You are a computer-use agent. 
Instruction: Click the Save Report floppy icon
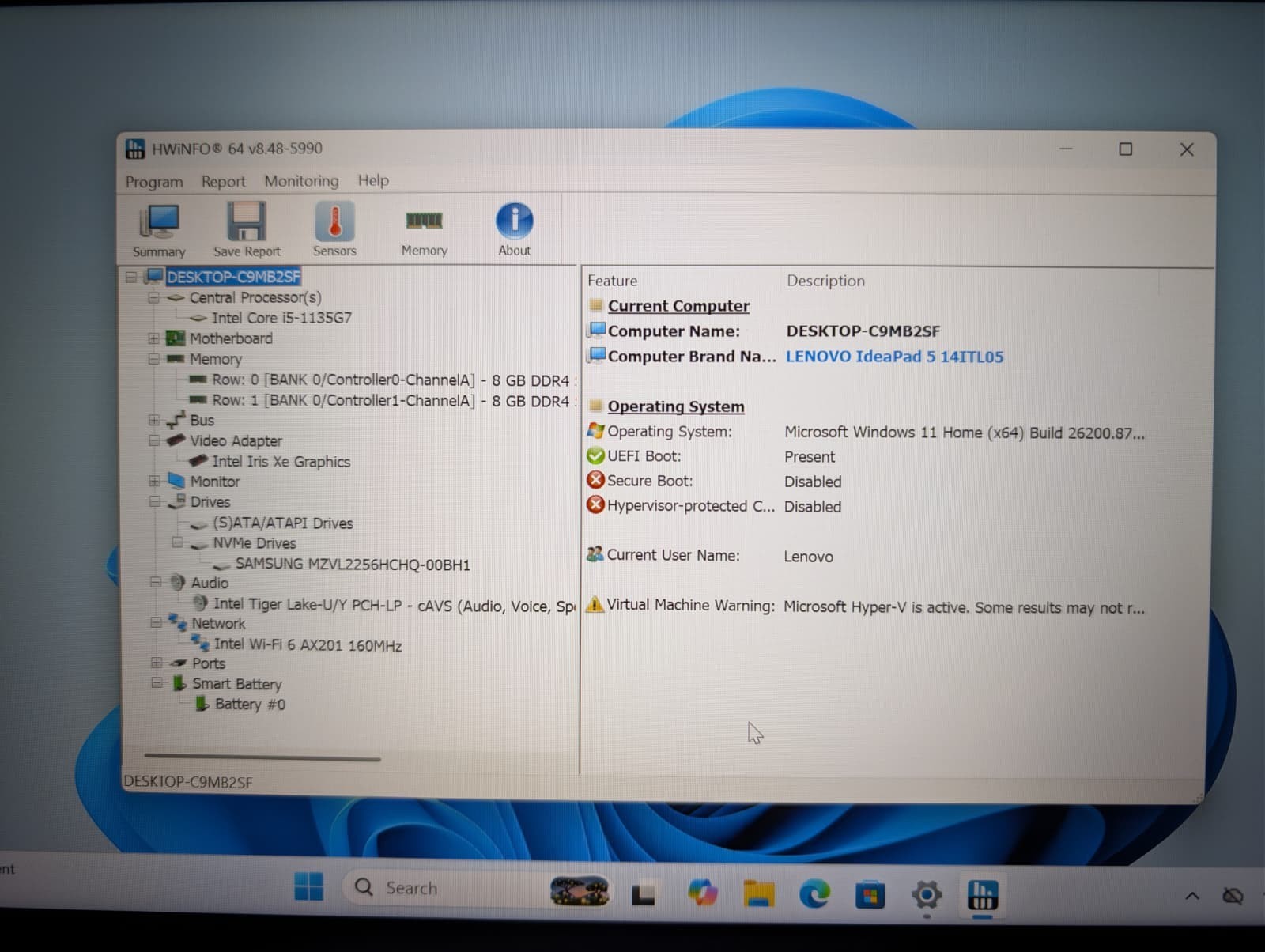[247, 221]
